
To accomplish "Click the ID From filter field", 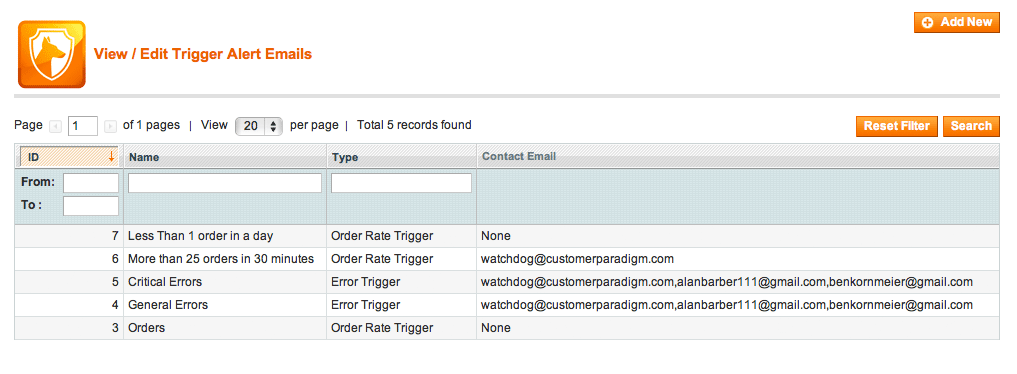I will (91, 183).
